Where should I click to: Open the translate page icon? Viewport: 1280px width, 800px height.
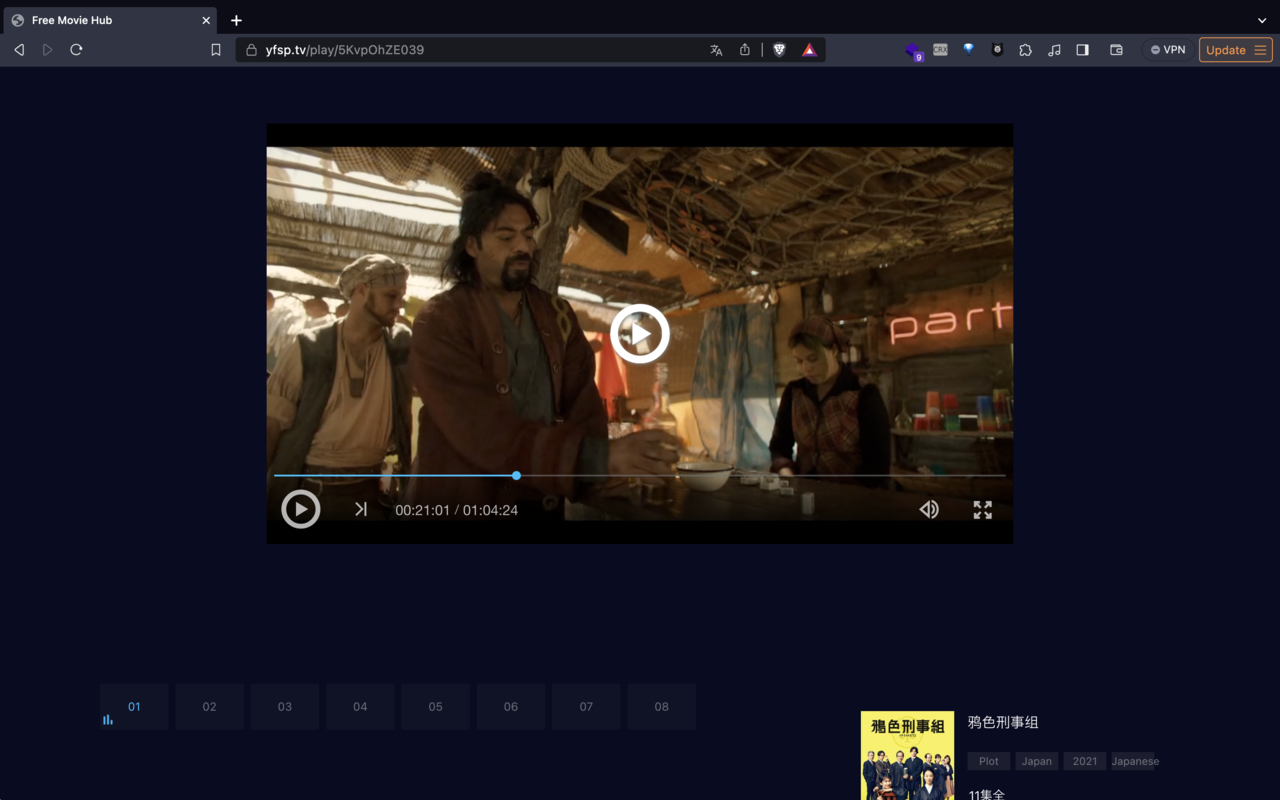[716, 50]
